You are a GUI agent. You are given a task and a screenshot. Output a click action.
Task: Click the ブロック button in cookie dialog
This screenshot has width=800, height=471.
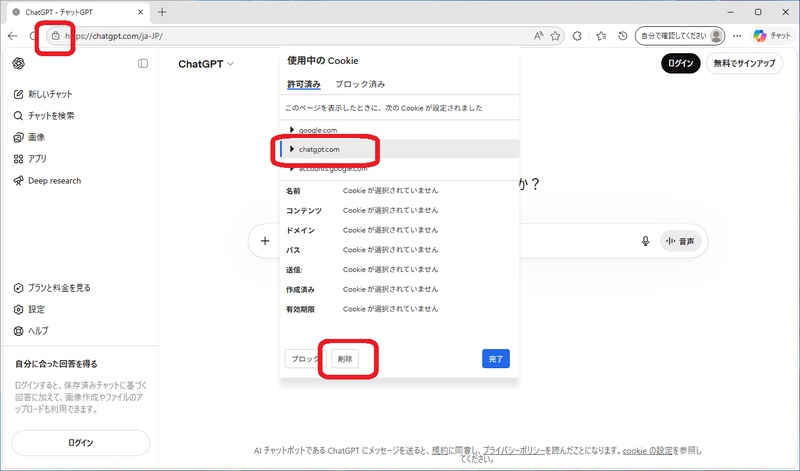305,359
